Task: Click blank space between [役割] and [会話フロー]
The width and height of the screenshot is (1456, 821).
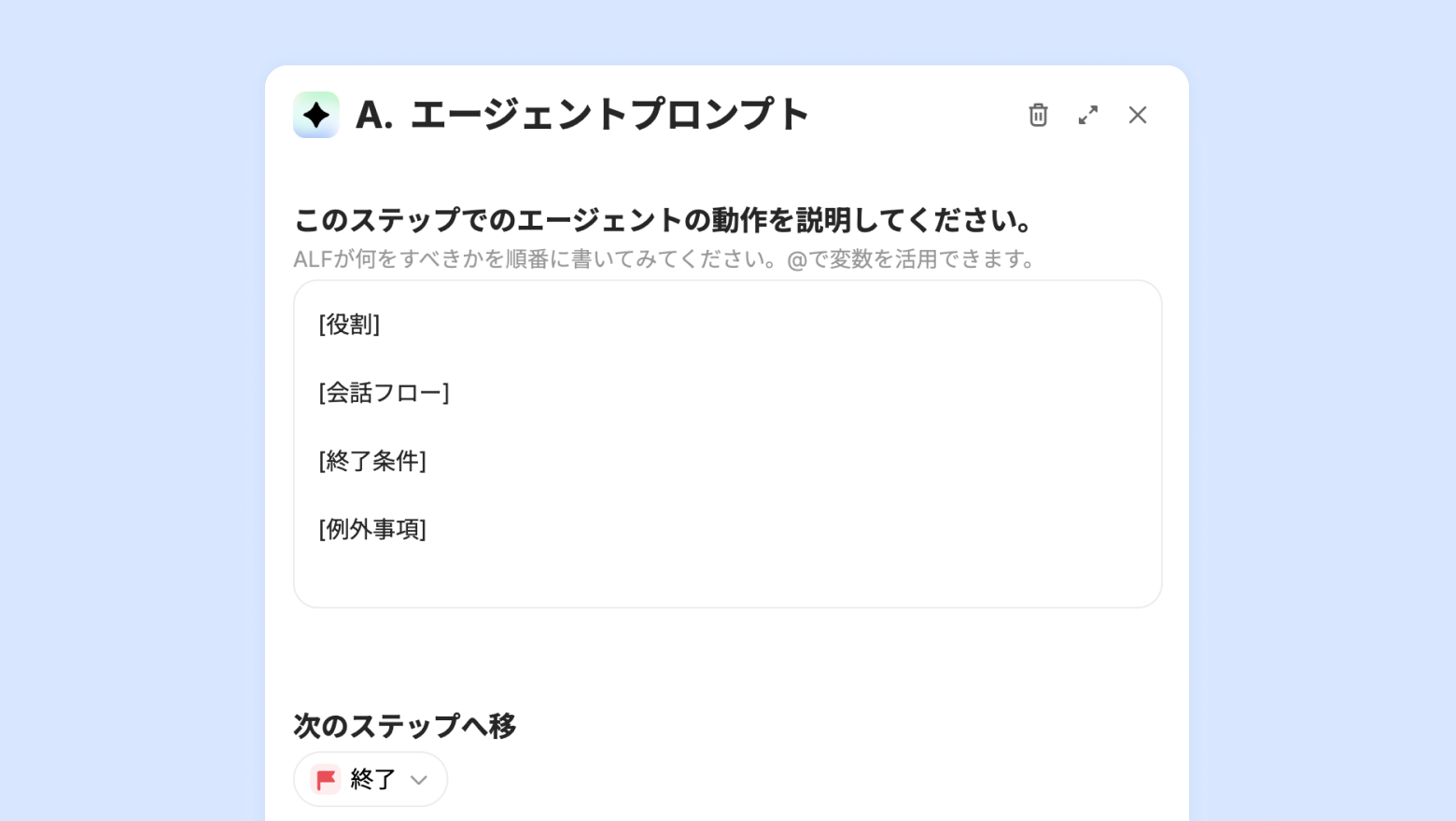Action: [x=728, y=358]
